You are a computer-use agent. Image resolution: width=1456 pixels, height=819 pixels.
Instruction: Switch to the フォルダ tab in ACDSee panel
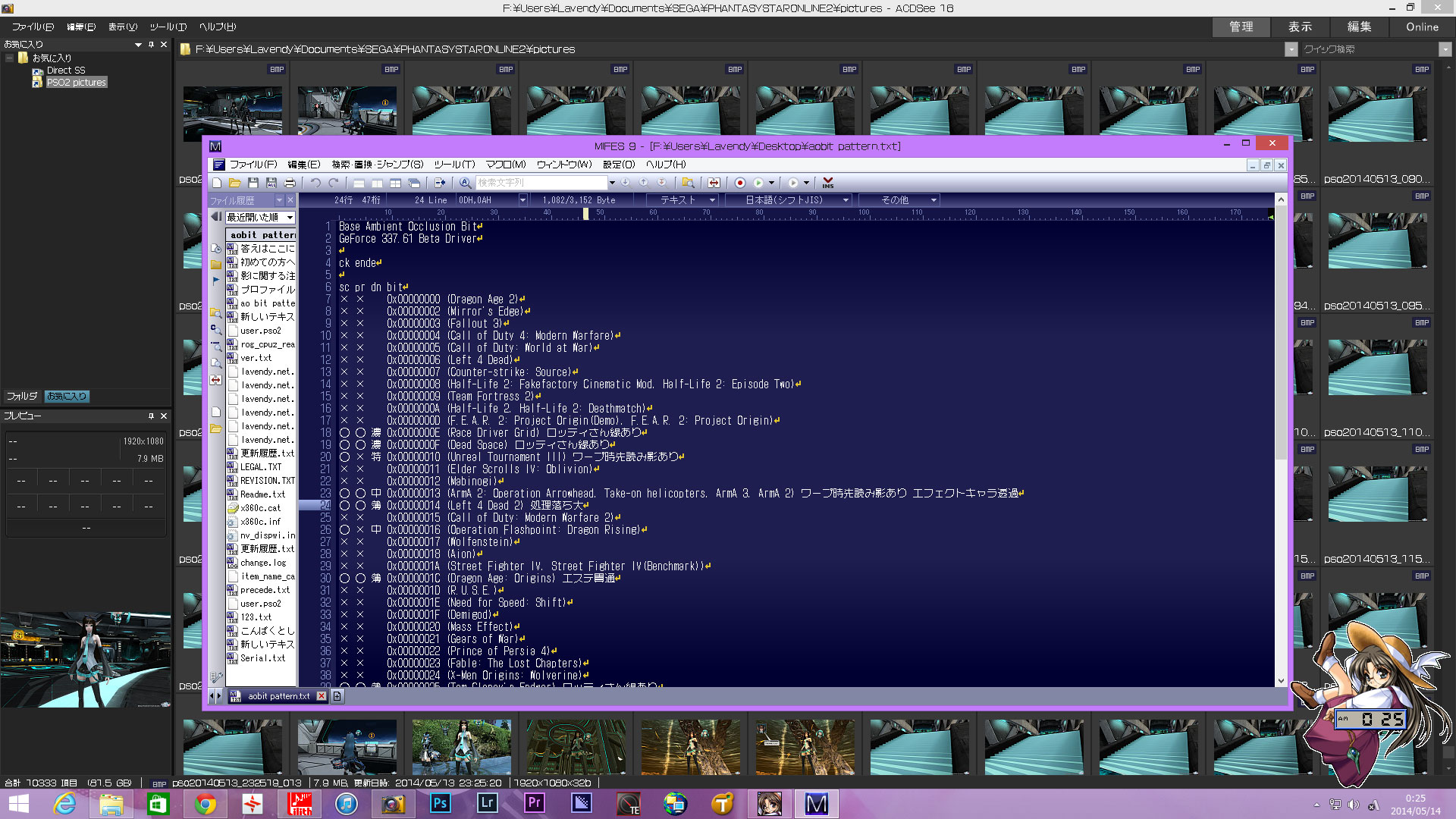pyautogui.click(x=22, y=397)
